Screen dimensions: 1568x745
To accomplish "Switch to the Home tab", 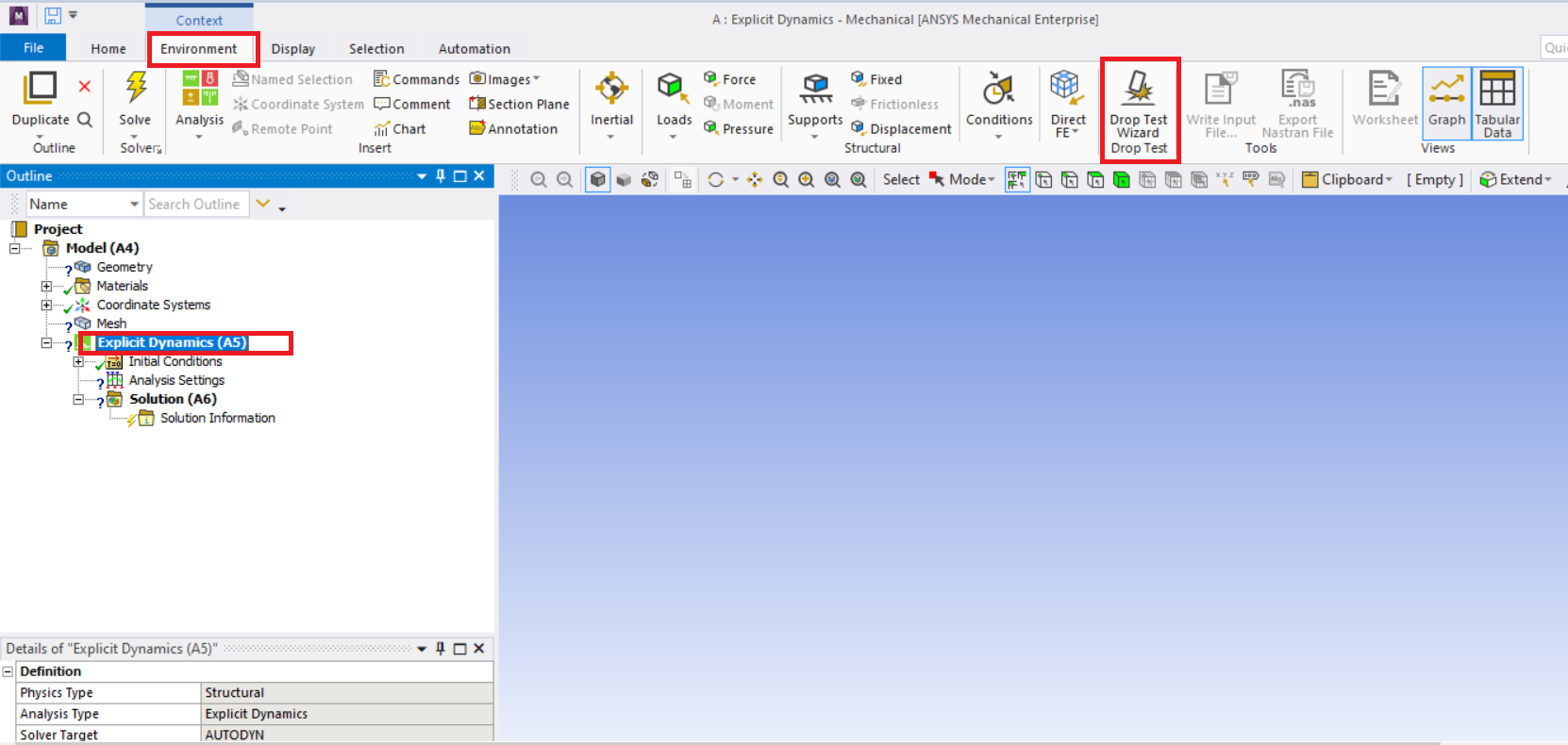I will coord(108,49).
